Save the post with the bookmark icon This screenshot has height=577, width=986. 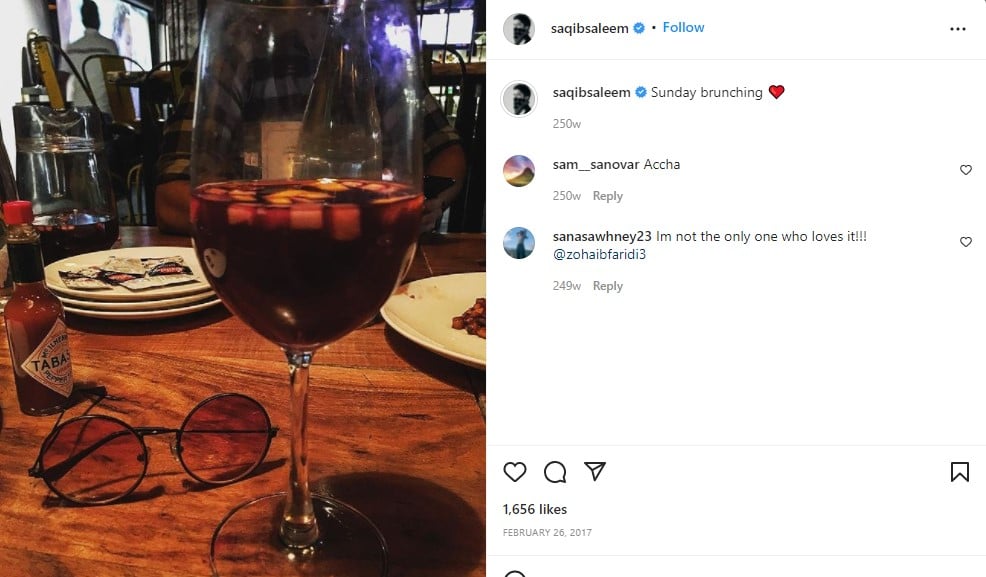[960, 471]
